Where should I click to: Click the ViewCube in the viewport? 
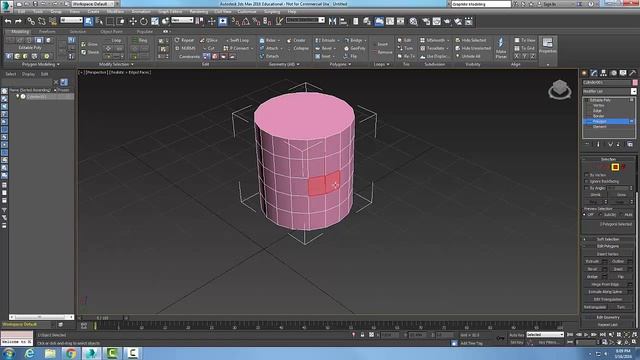pos(560,89)
